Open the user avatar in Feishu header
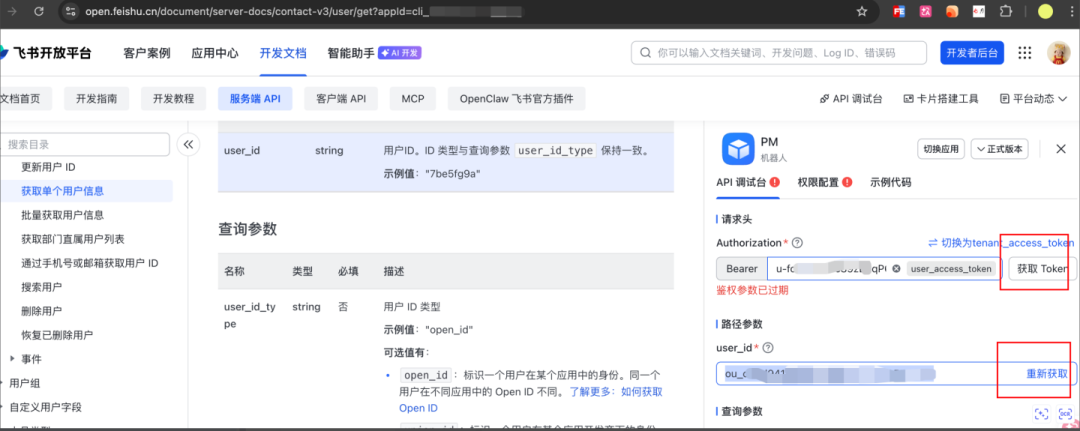Image resolution: width=1080 pixels, height=431 pixels. [1058, 53]
